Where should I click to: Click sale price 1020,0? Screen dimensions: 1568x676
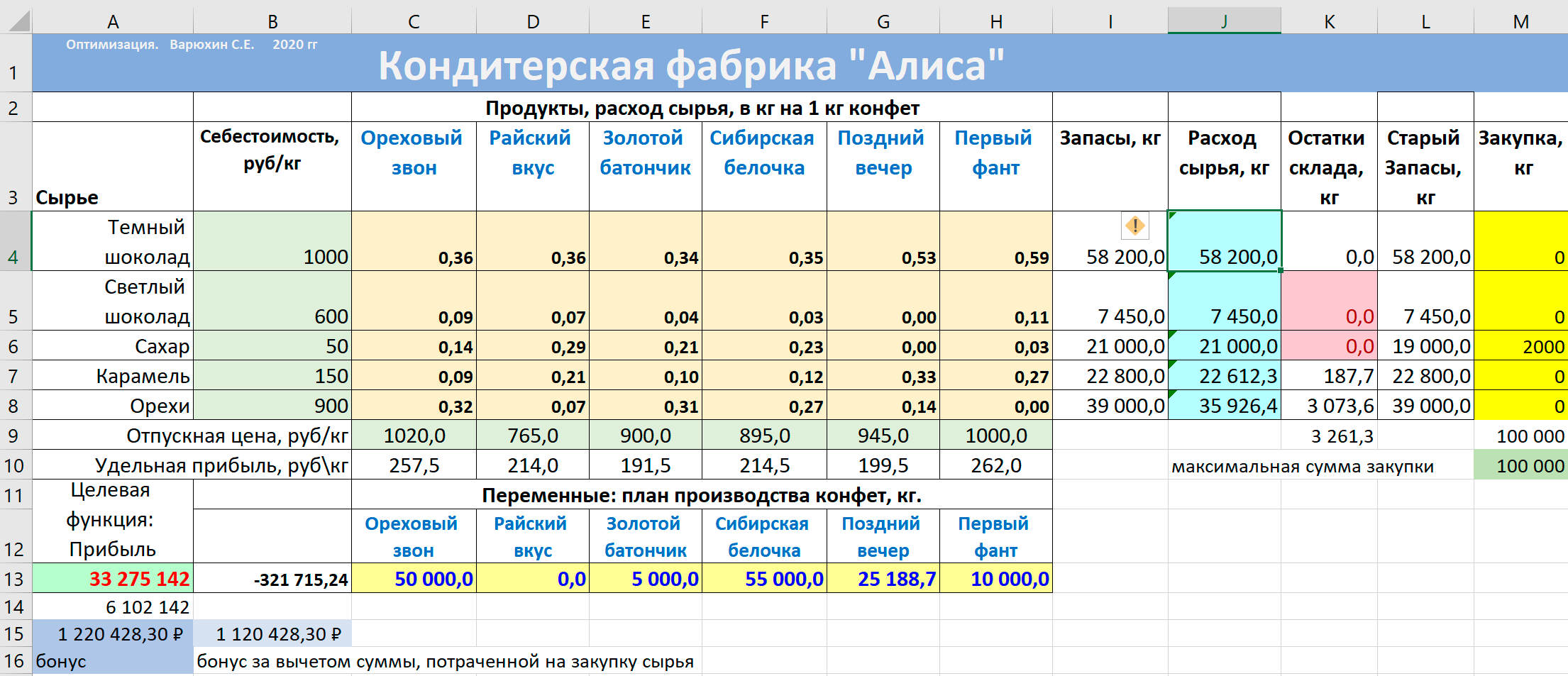pos(414,436)
